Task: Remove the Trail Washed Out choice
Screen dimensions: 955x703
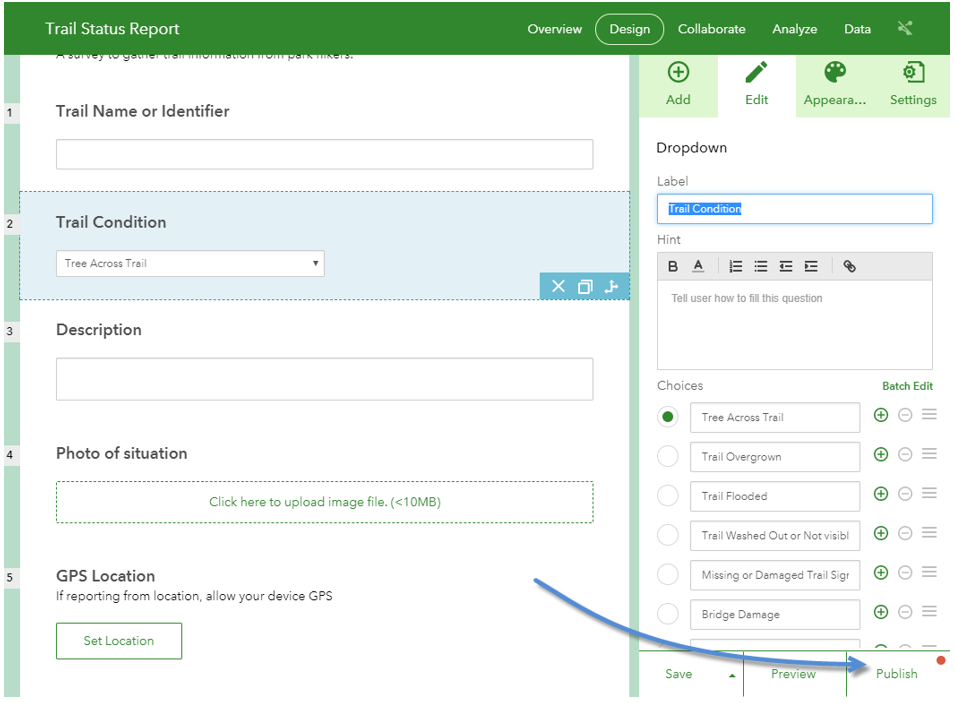Action: click(905, 533)
